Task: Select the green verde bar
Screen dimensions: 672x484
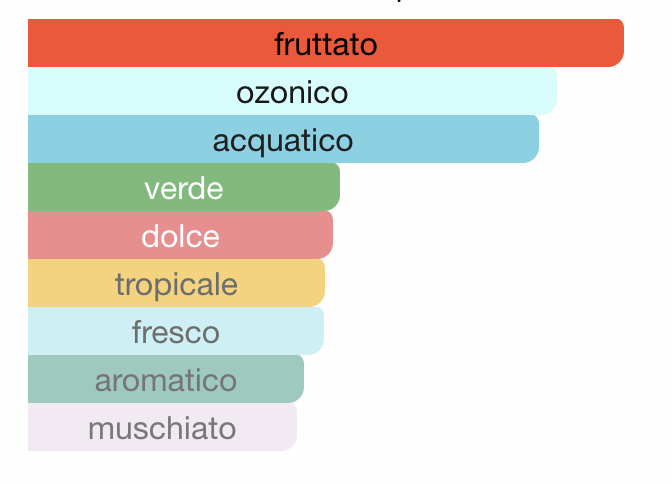Action: pos(184,187)
